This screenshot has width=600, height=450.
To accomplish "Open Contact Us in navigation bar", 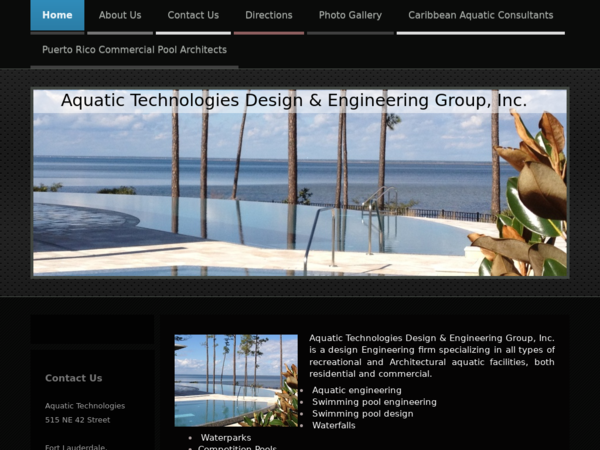I will click(193, 15).
